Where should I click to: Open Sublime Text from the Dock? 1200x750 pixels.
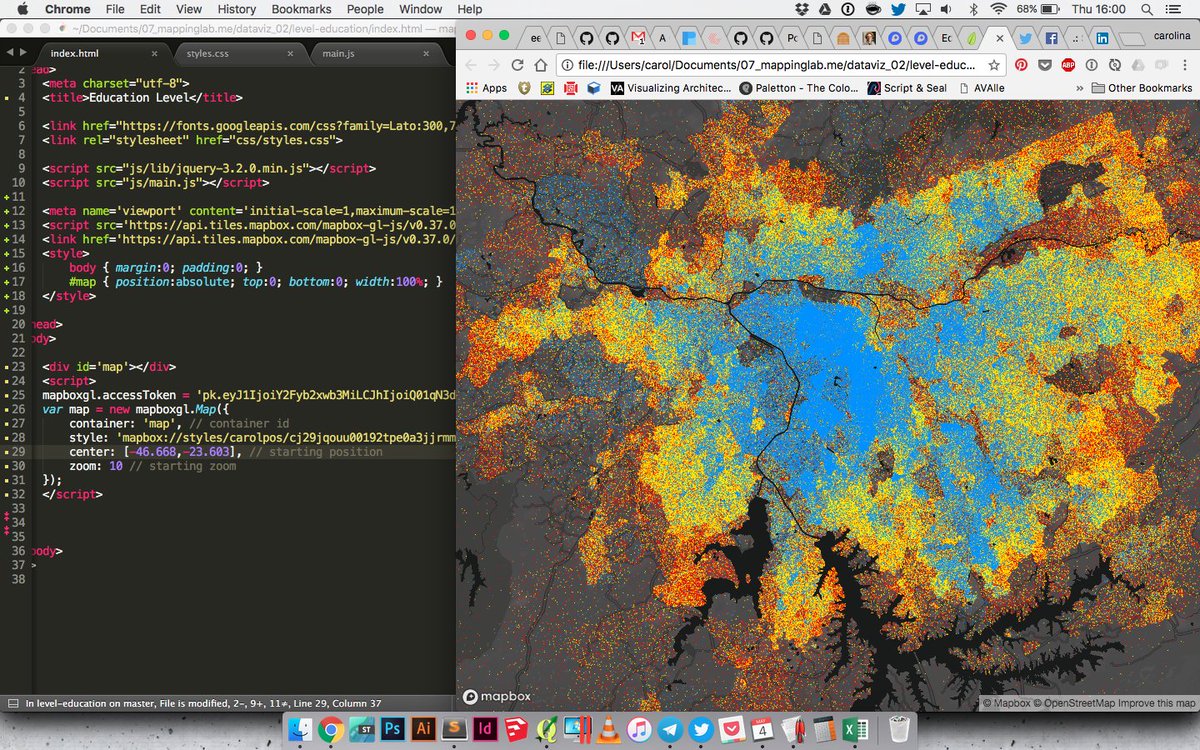454,729
